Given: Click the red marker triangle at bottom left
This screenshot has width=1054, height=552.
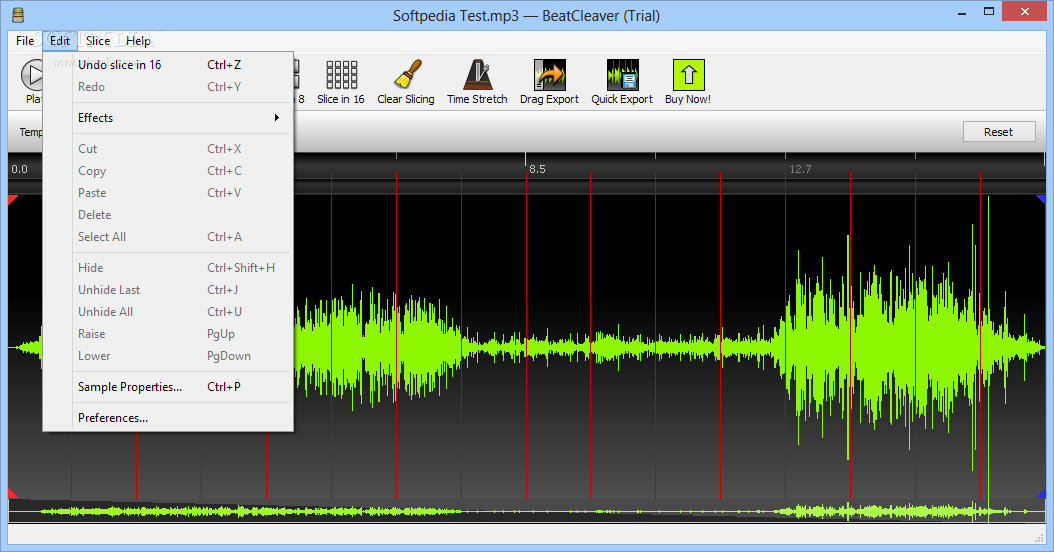Looking at the screenshot, I should 12,494.
